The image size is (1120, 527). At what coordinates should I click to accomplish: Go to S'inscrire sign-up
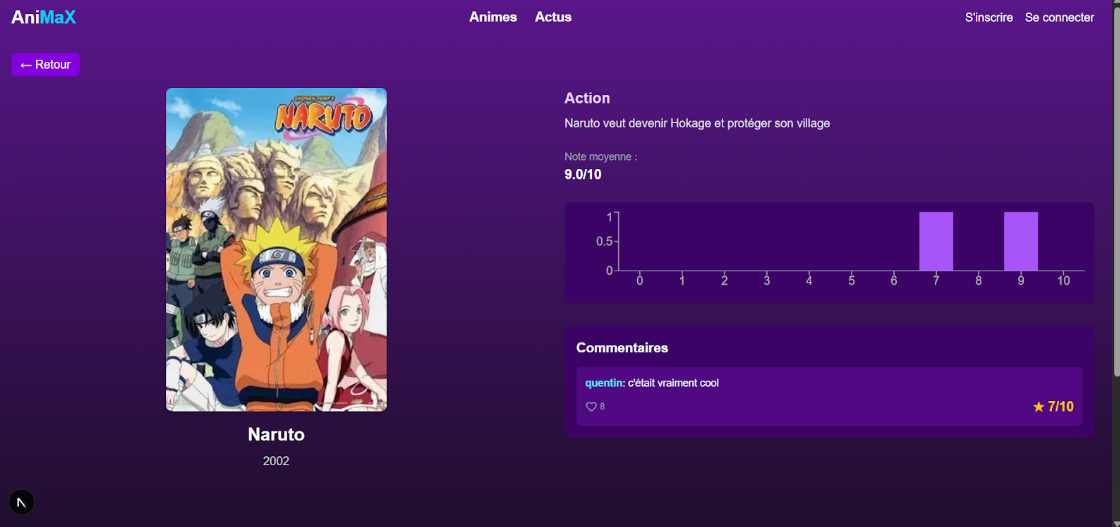(989, 18)
